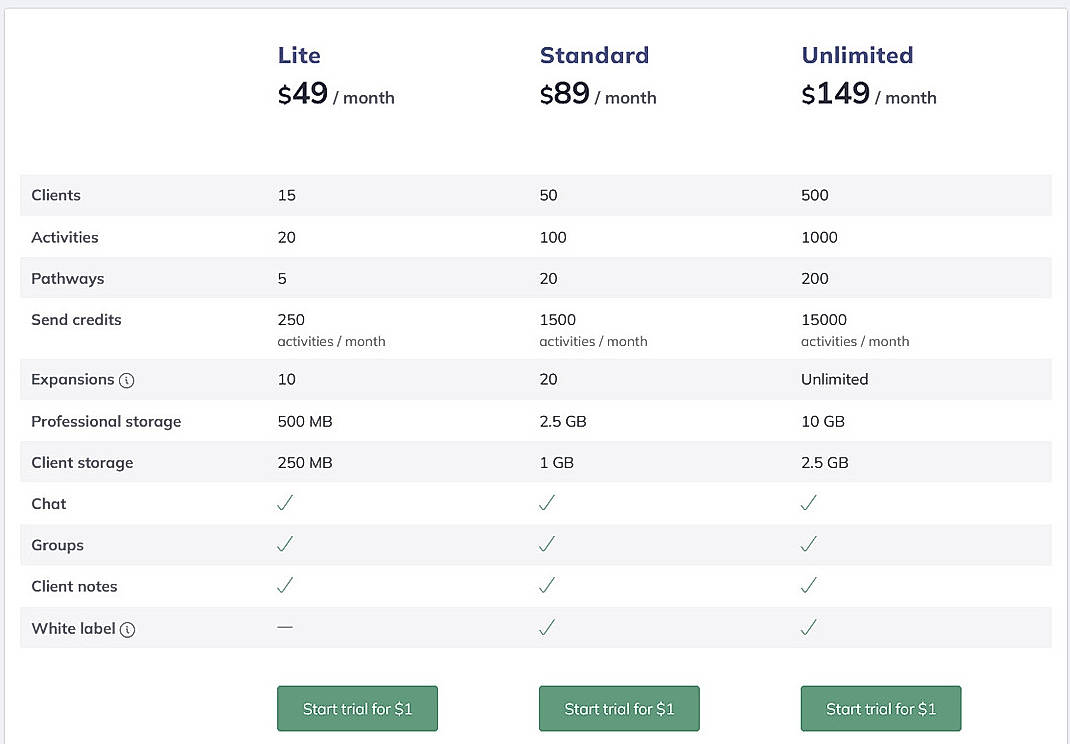Start trial for $1 on Unlimited plan
This screenshot has height=744, width=1070.
coord(880,708)
